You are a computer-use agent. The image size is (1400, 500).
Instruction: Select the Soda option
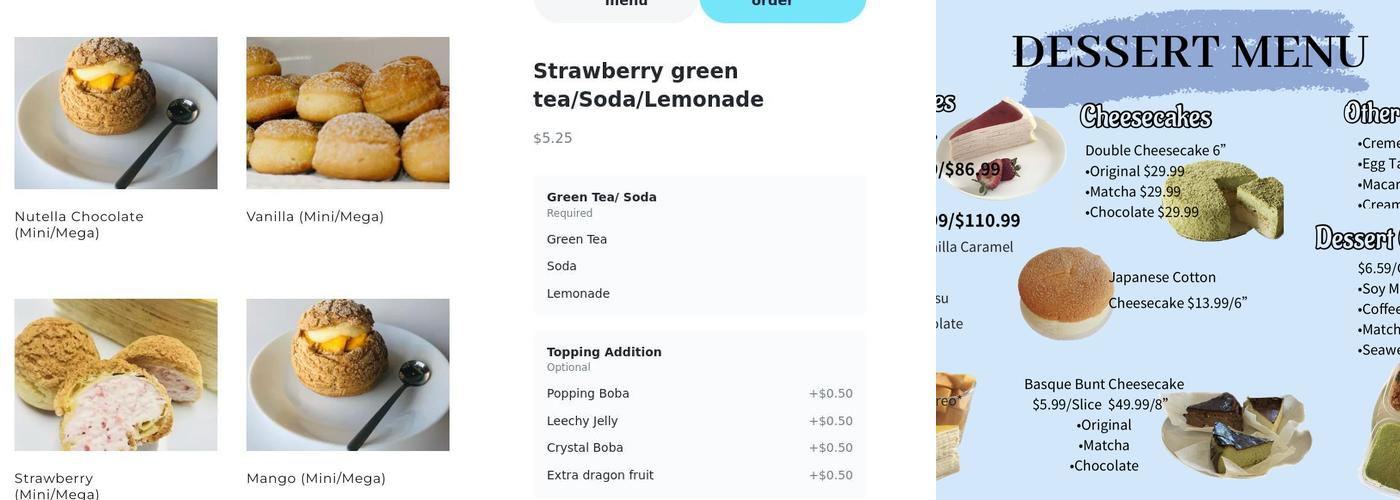coord(562,266)
